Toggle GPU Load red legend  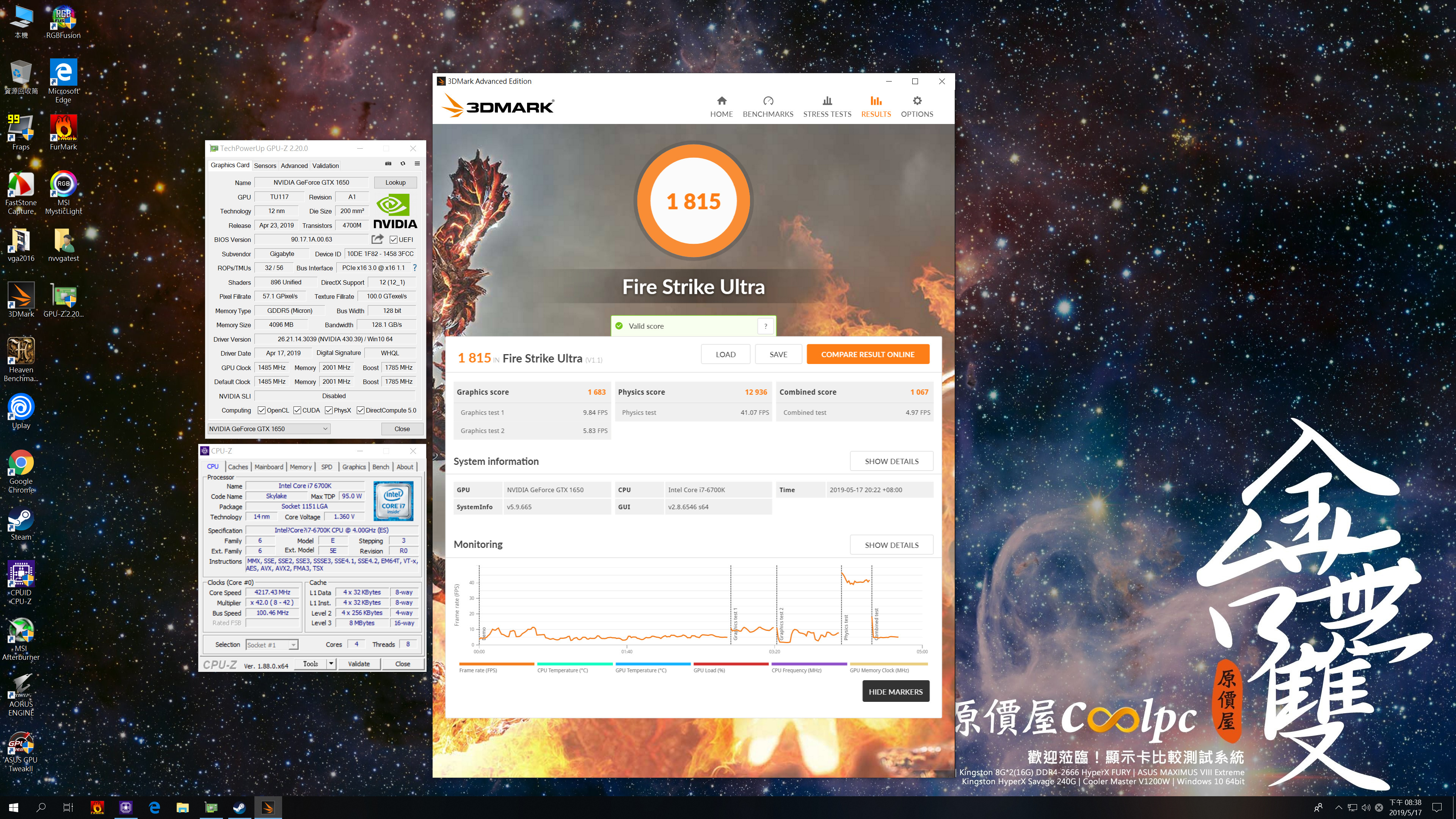pyautogui.click(x=730, y=667)
